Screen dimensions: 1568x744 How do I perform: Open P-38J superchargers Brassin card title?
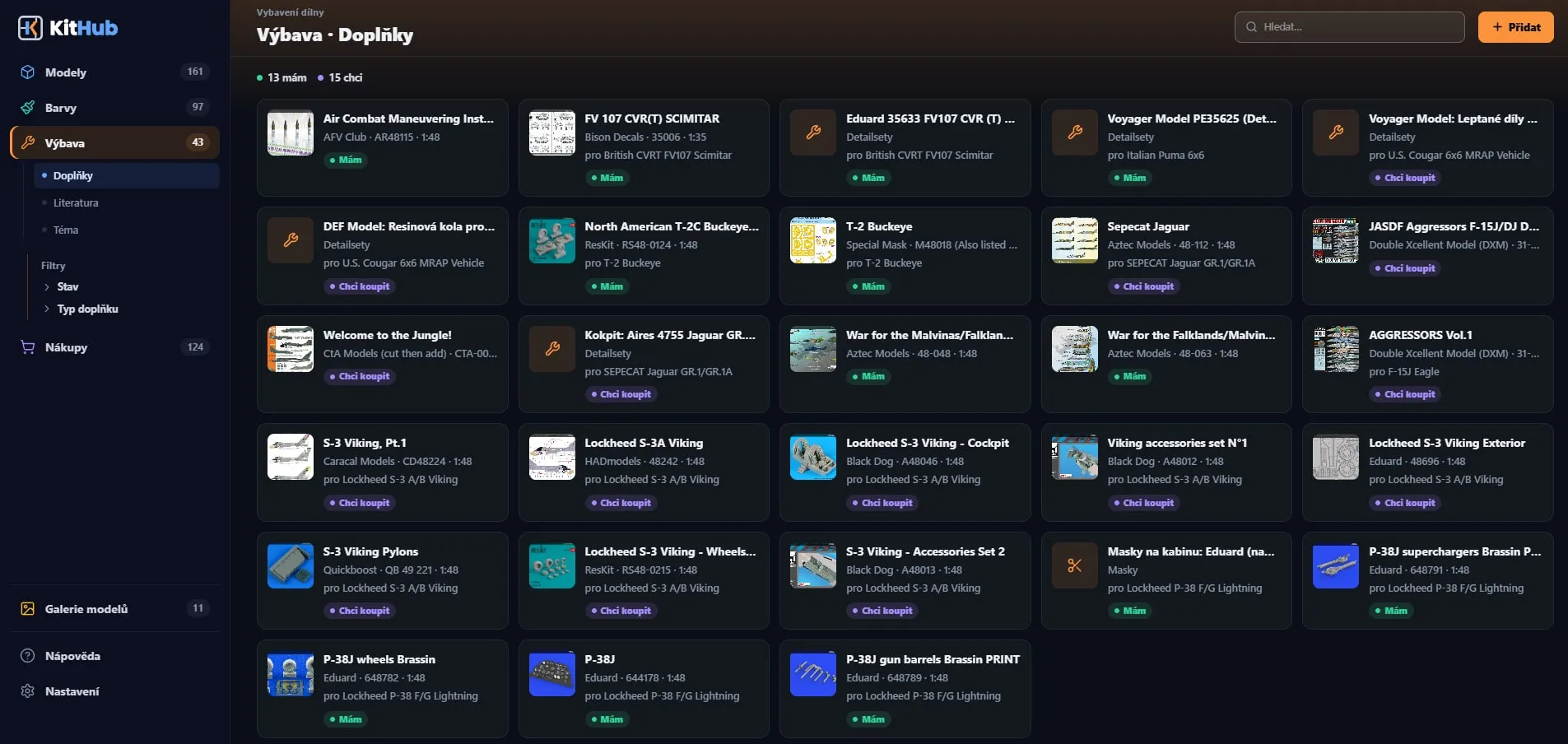(1454, 551)
